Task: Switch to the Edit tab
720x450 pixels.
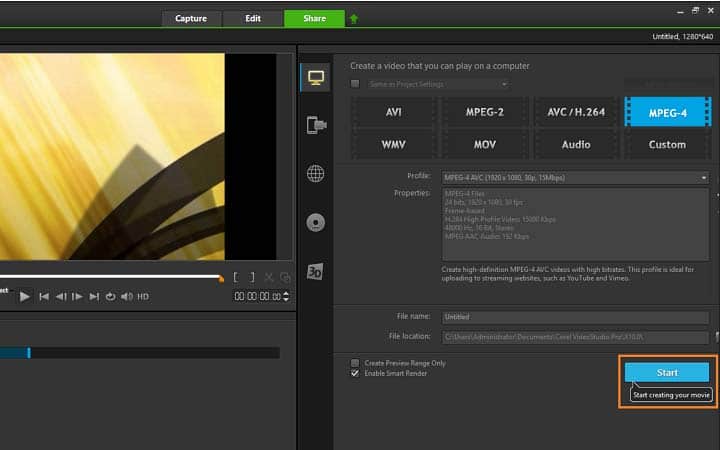Action: (x=253, y=18)
